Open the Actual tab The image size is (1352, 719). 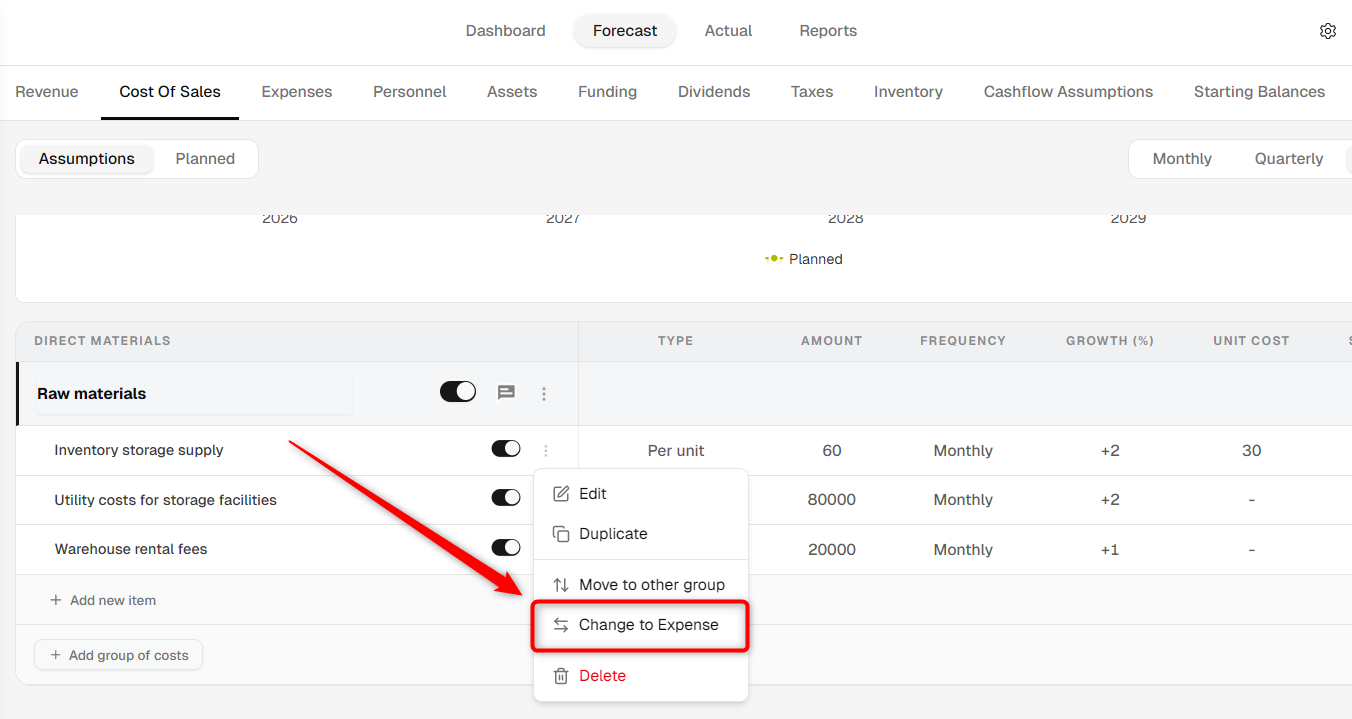(728, 31)
